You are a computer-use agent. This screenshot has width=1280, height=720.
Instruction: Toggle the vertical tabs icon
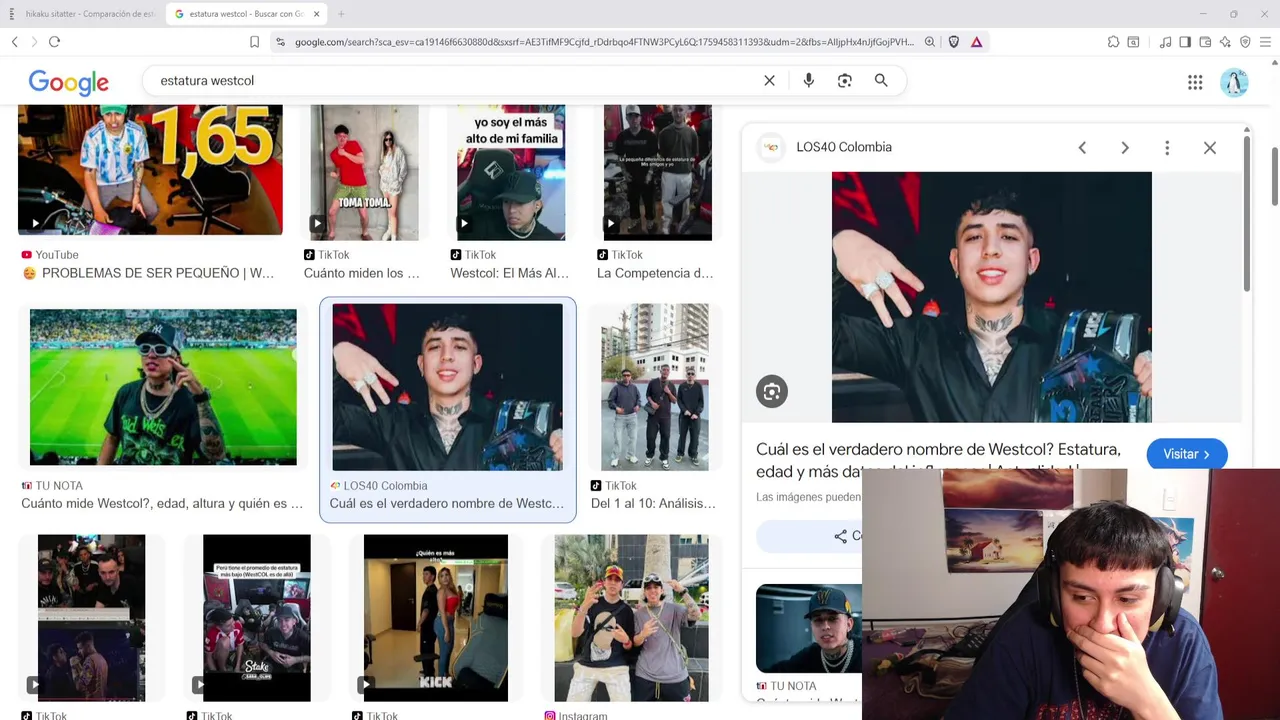[12, 14]
